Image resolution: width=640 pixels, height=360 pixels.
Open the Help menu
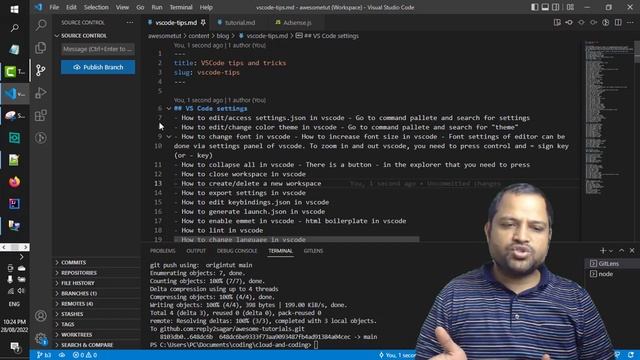206,7
